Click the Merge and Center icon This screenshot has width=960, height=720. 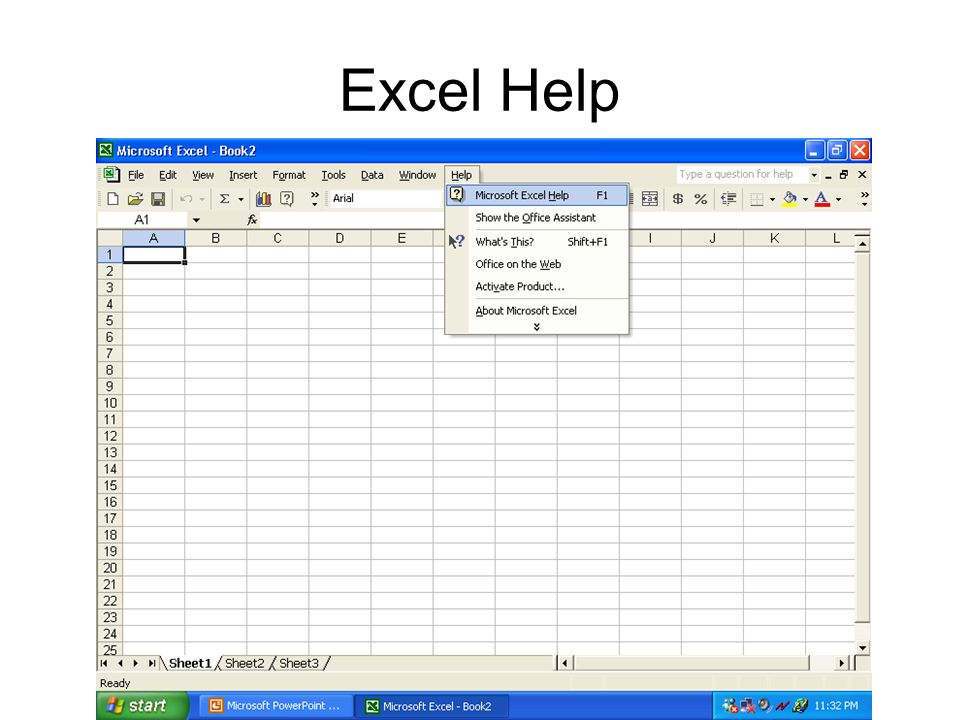click(x=650, y=198)
